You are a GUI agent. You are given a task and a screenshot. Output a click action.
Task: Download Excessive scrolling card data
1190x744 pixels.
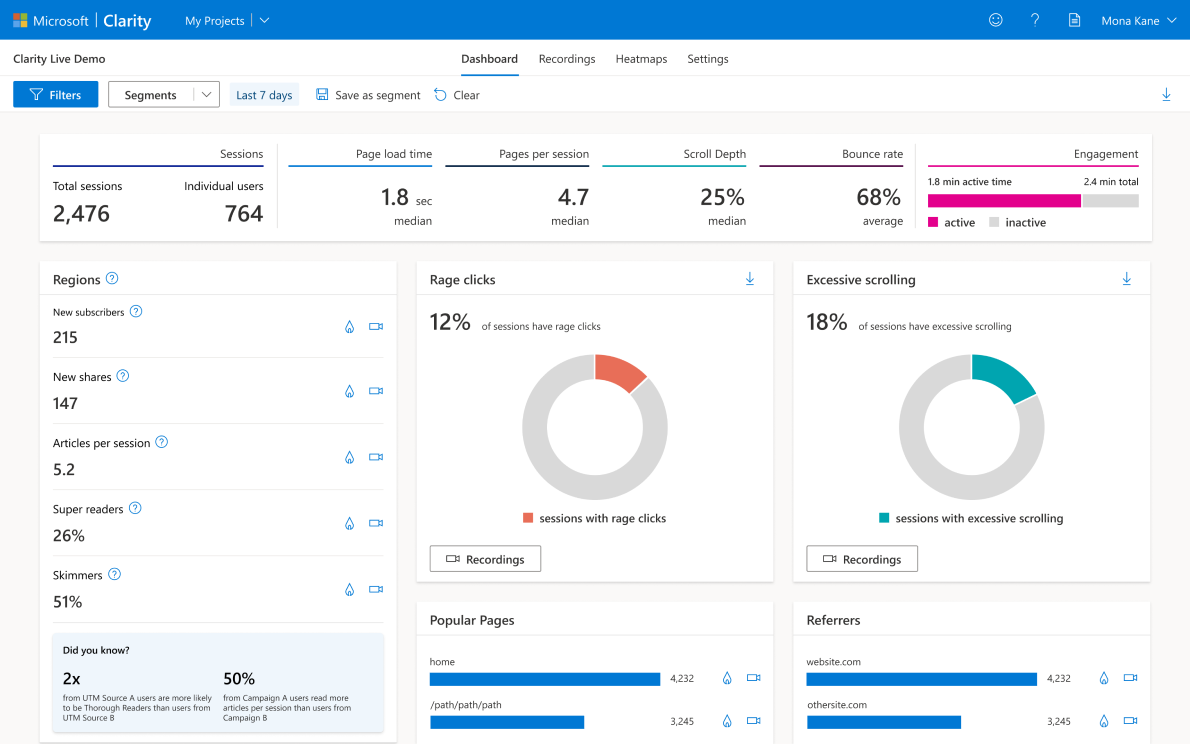pyautogui.click(x=1127, y=279)
